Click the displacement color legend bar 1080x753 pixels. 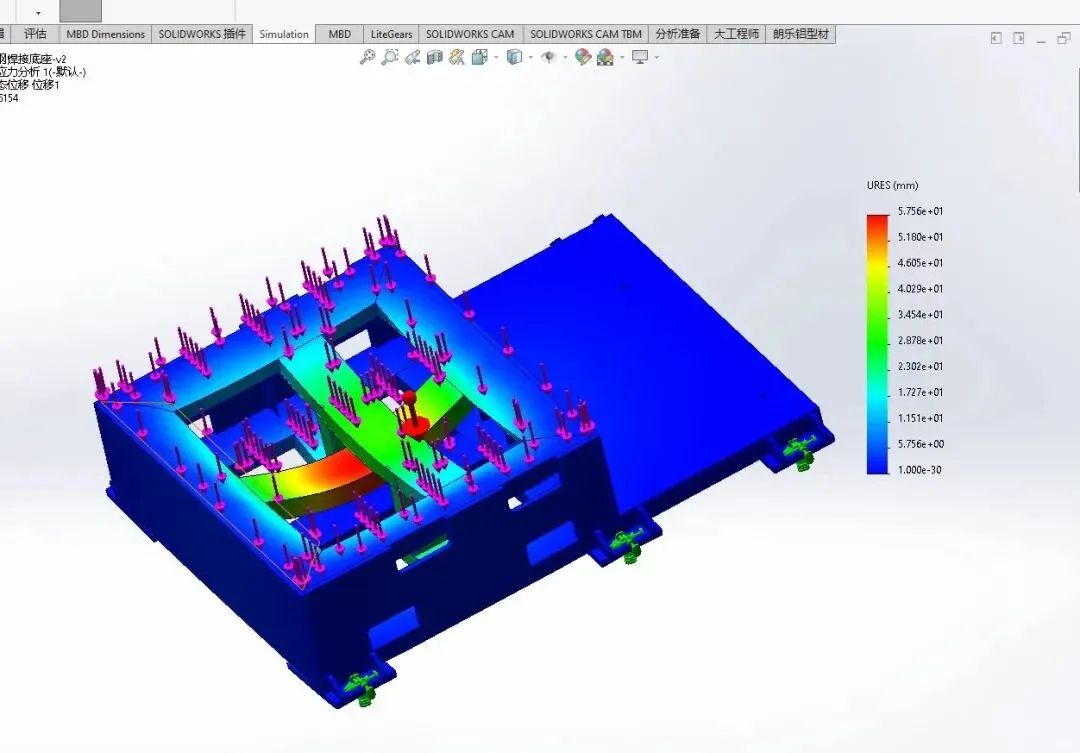878,344
